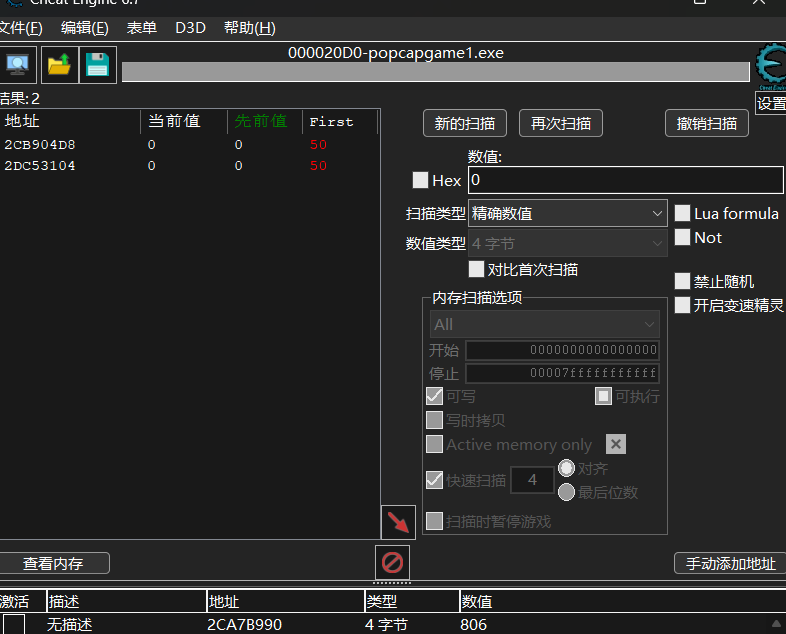Enable the 开启变速精灵 checkbox
This screenshot has height=634, width=786.
click(x=682, y=305)
